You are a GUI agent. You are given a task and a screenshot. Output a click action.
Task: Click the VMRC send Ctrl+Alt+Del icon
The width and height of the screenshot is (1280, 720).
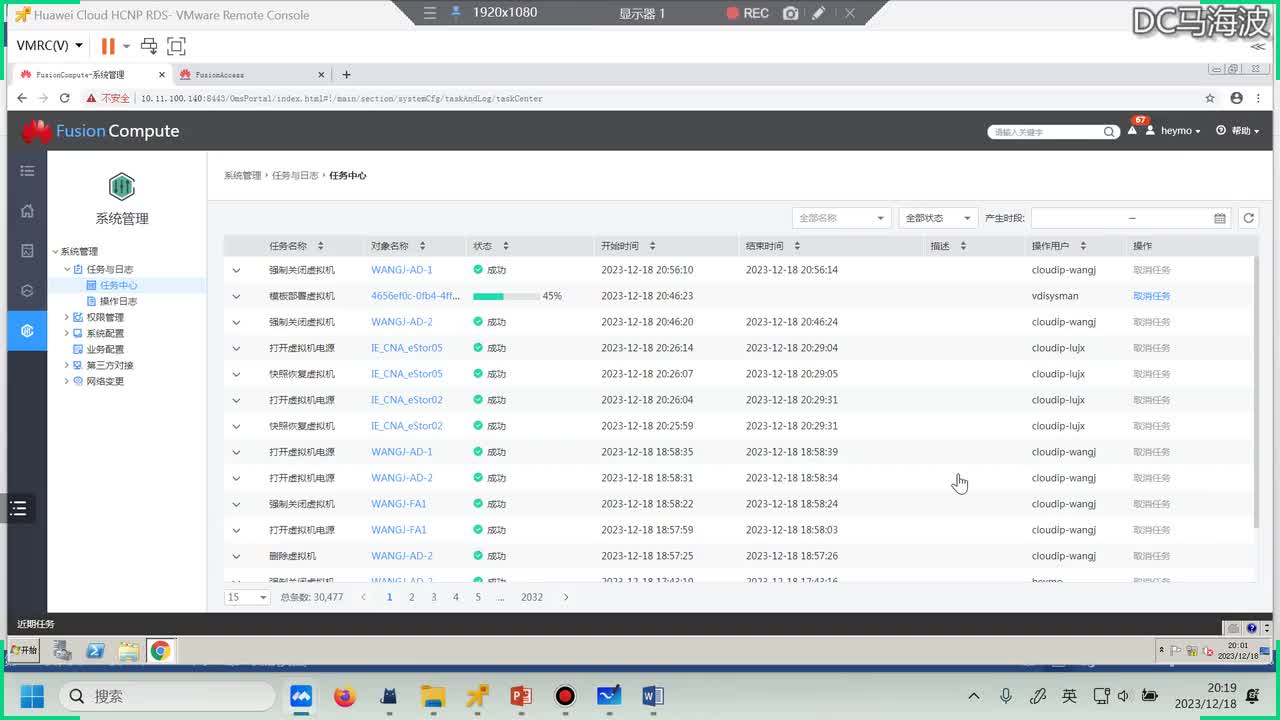click(x=149, y=46)
